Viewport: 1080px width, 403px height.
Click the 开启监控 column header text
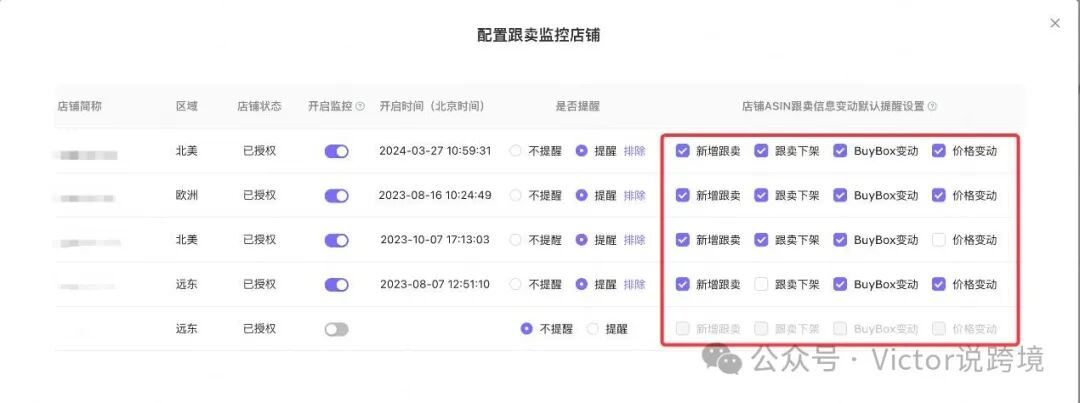[x=330, y=107]
